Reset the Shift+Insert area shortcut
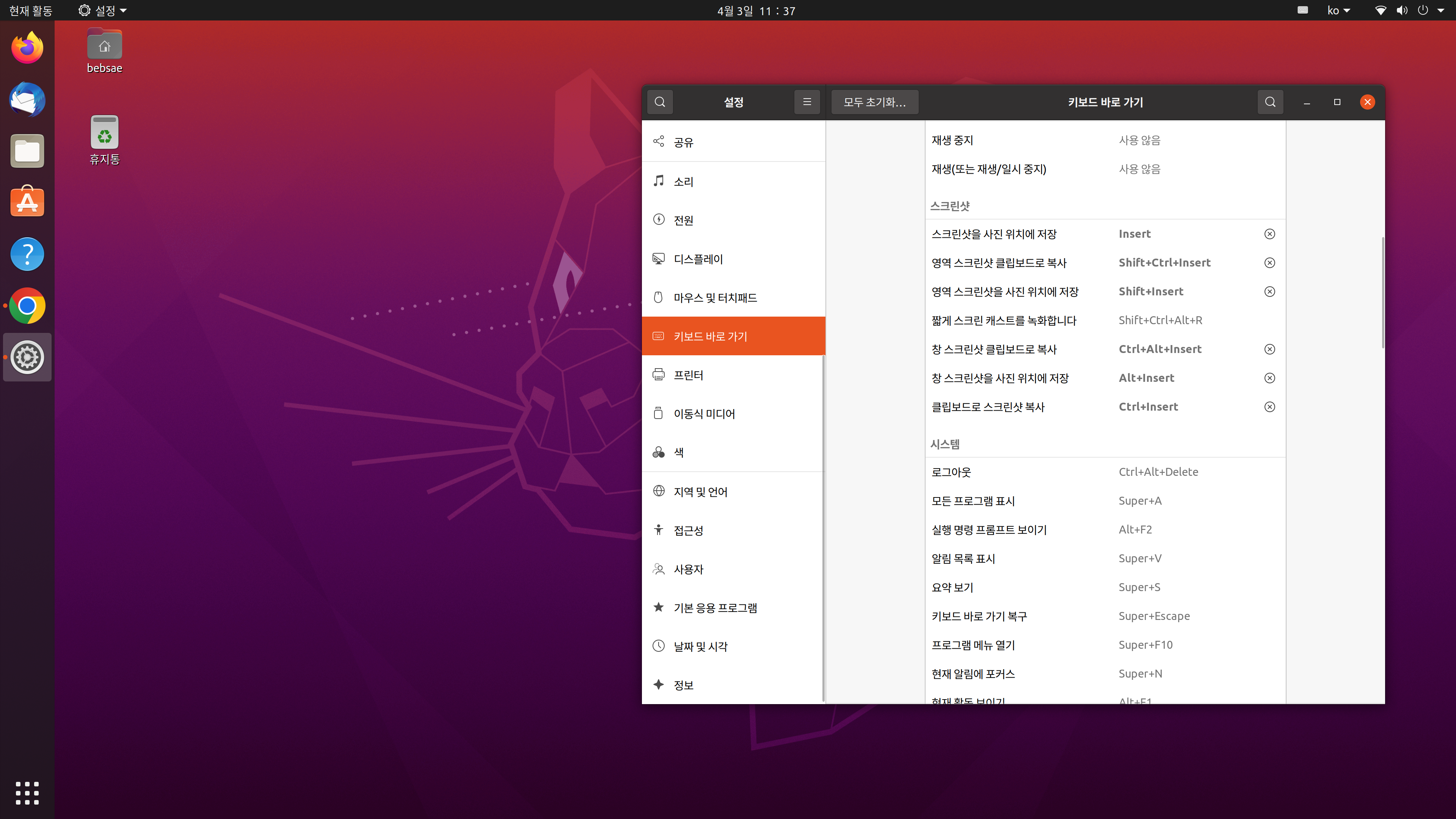 tap(1269, 292)
